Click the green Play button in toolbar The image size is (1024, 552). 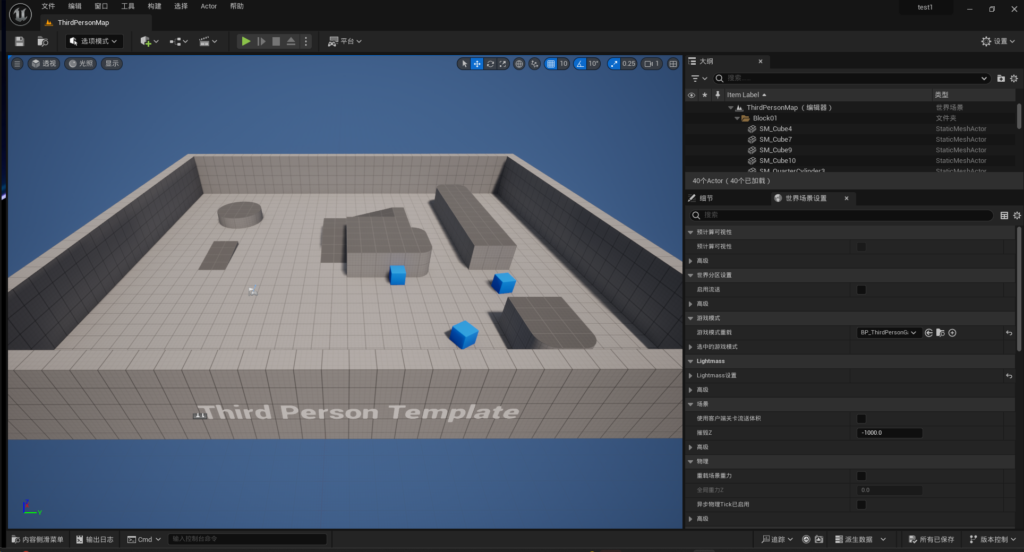point(245,41)
